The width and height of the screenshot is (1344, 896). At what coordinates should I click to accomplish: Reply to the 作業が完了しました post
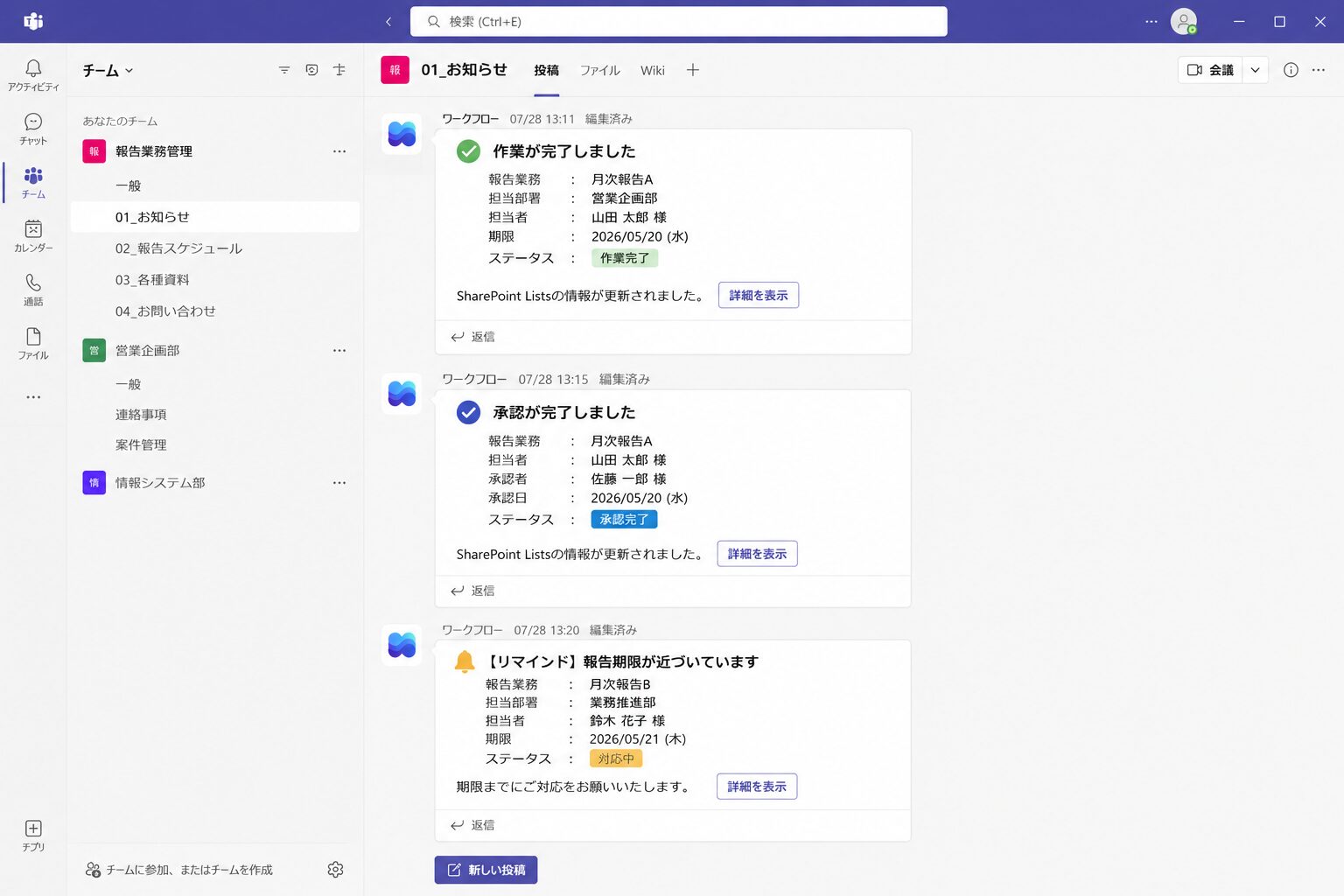coord(473,337)
